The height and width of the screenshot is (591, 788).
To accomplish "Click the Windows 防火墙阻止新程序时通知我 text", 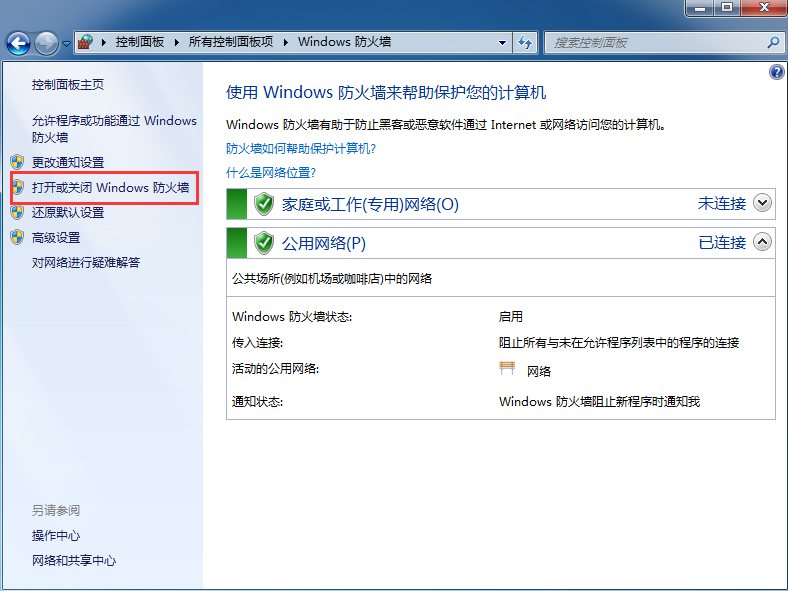I will click(599, 402).
